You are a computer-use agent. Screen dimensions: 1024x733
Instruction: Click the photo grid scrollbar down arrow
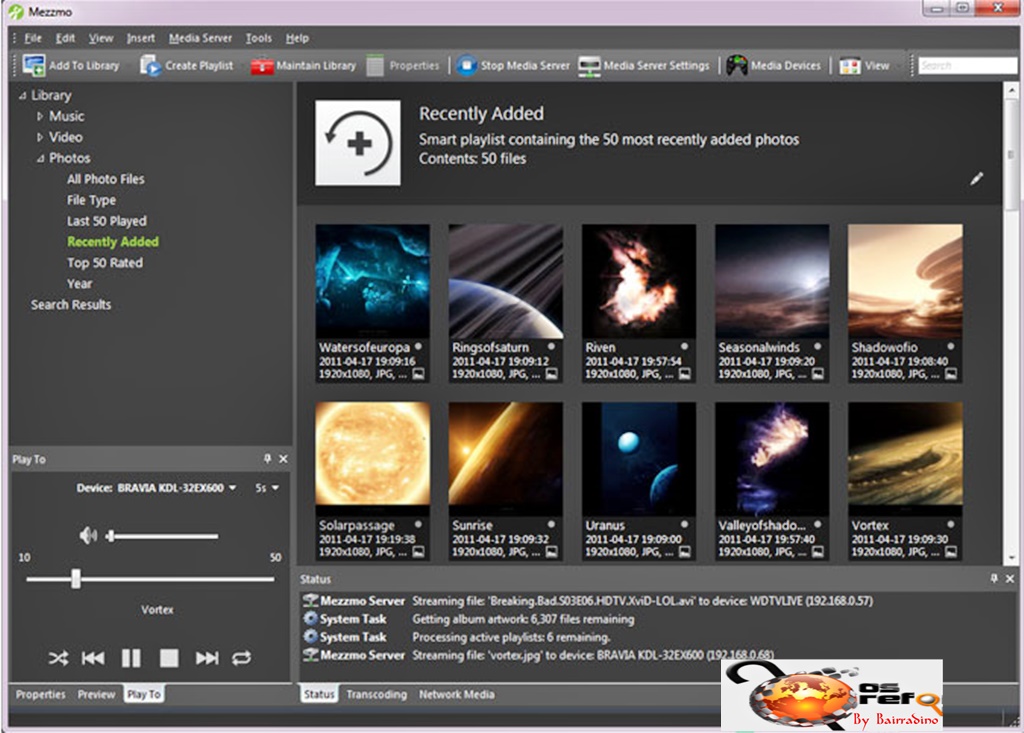pyautogui.click(x=1011, y=559)
